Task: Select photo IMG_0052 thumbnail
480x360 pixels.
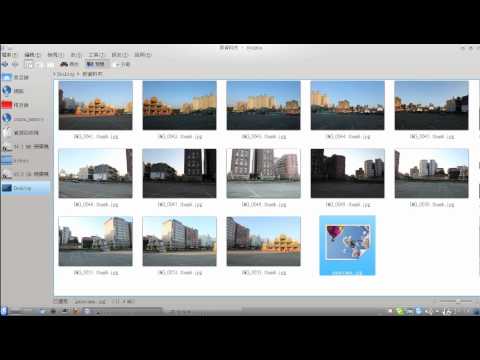Action: (180, 241)
